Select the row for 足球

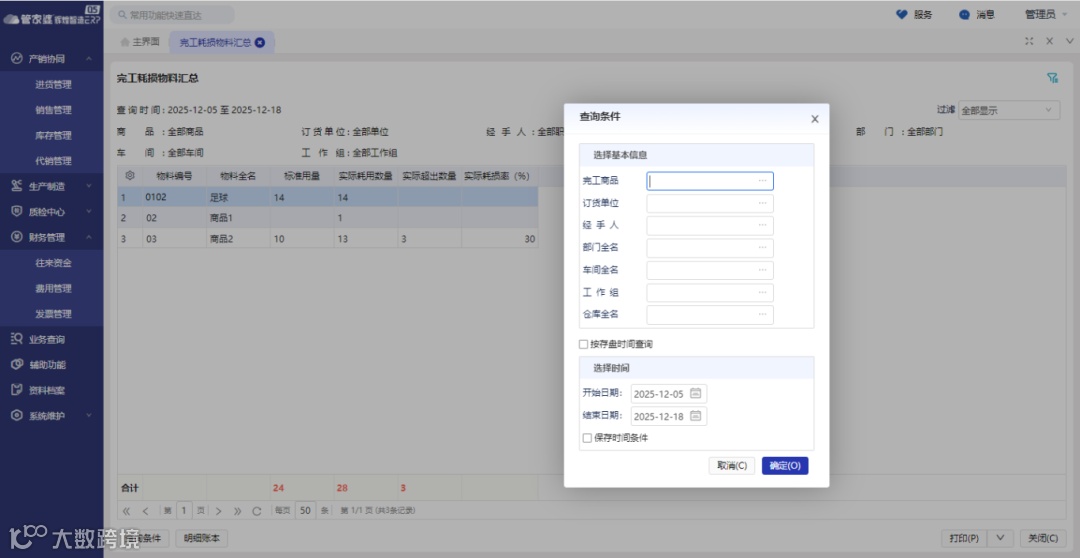click(328, 197)
